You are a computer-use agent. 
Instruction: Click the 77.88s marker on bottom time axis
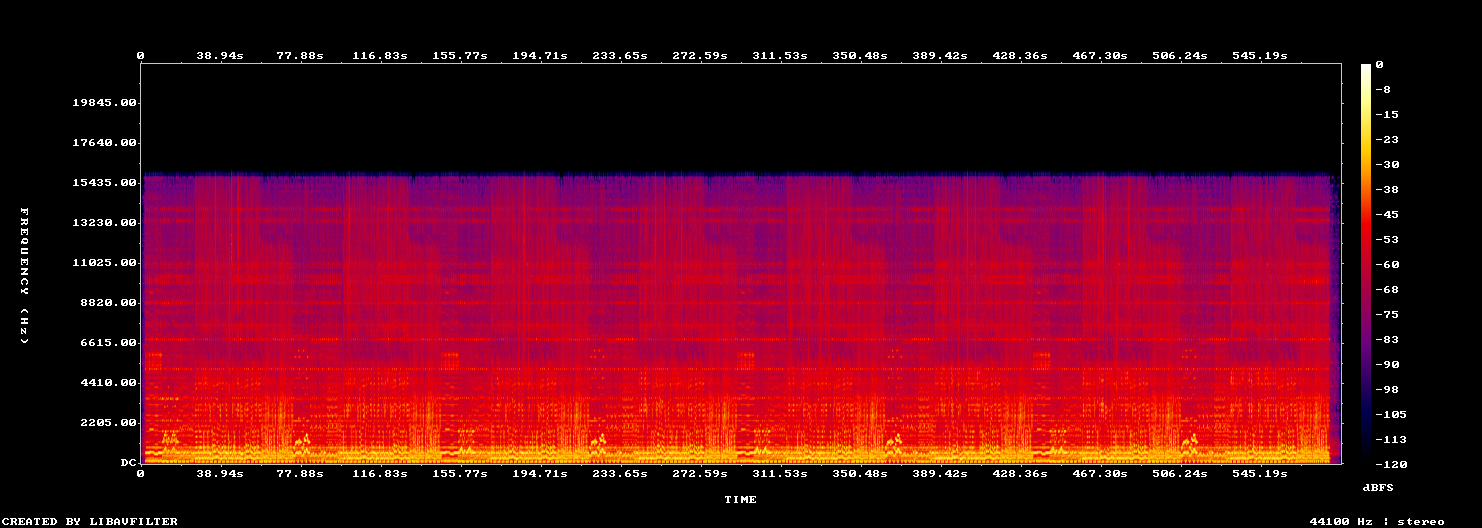coord(300,473)
